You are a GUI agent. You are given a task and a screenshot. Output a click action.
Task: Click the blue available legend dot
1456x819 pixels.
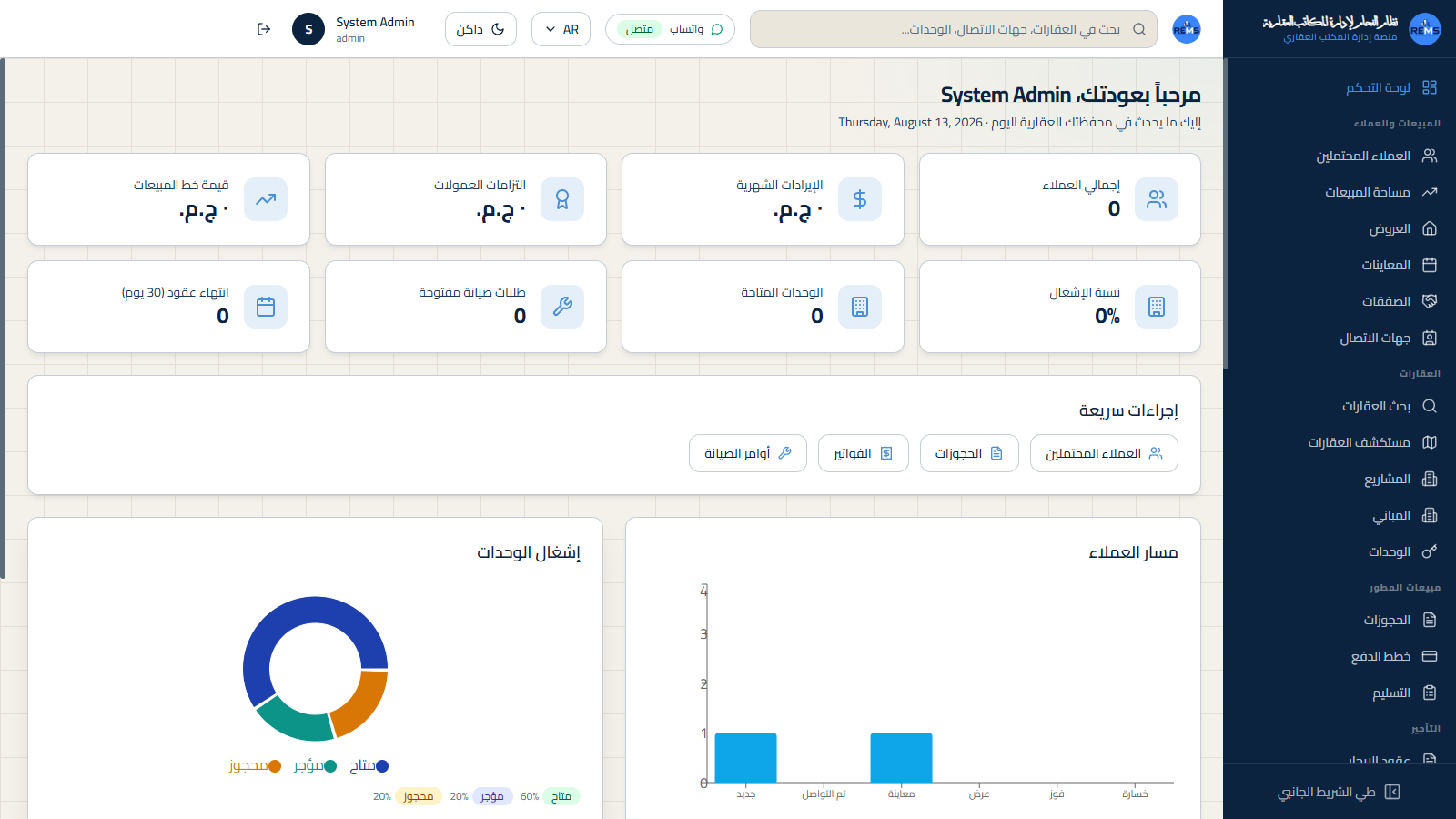point(382,766)
